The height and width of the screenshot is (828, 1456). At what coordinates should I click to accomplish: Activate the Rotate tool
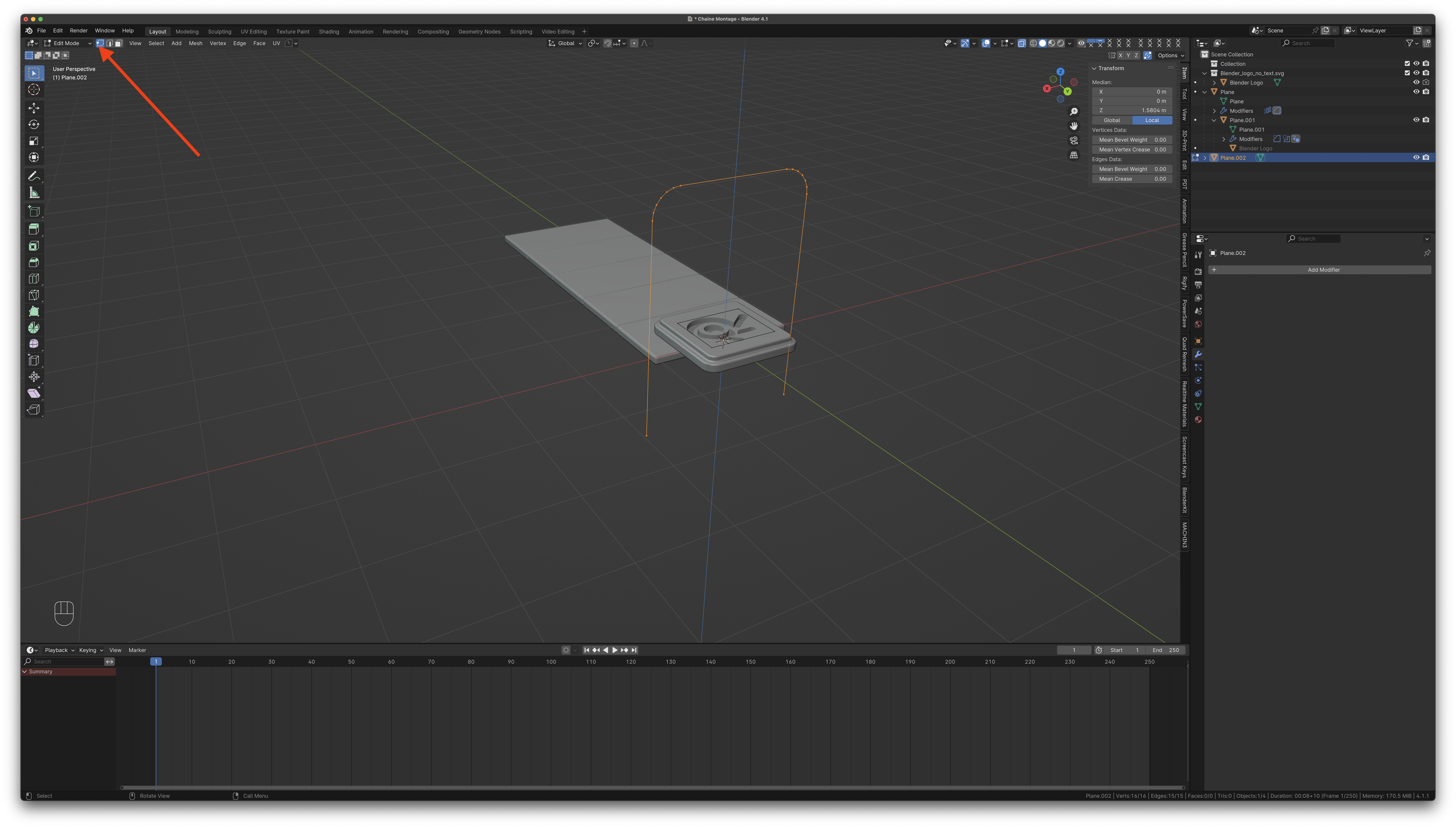(x=34, y=125)
